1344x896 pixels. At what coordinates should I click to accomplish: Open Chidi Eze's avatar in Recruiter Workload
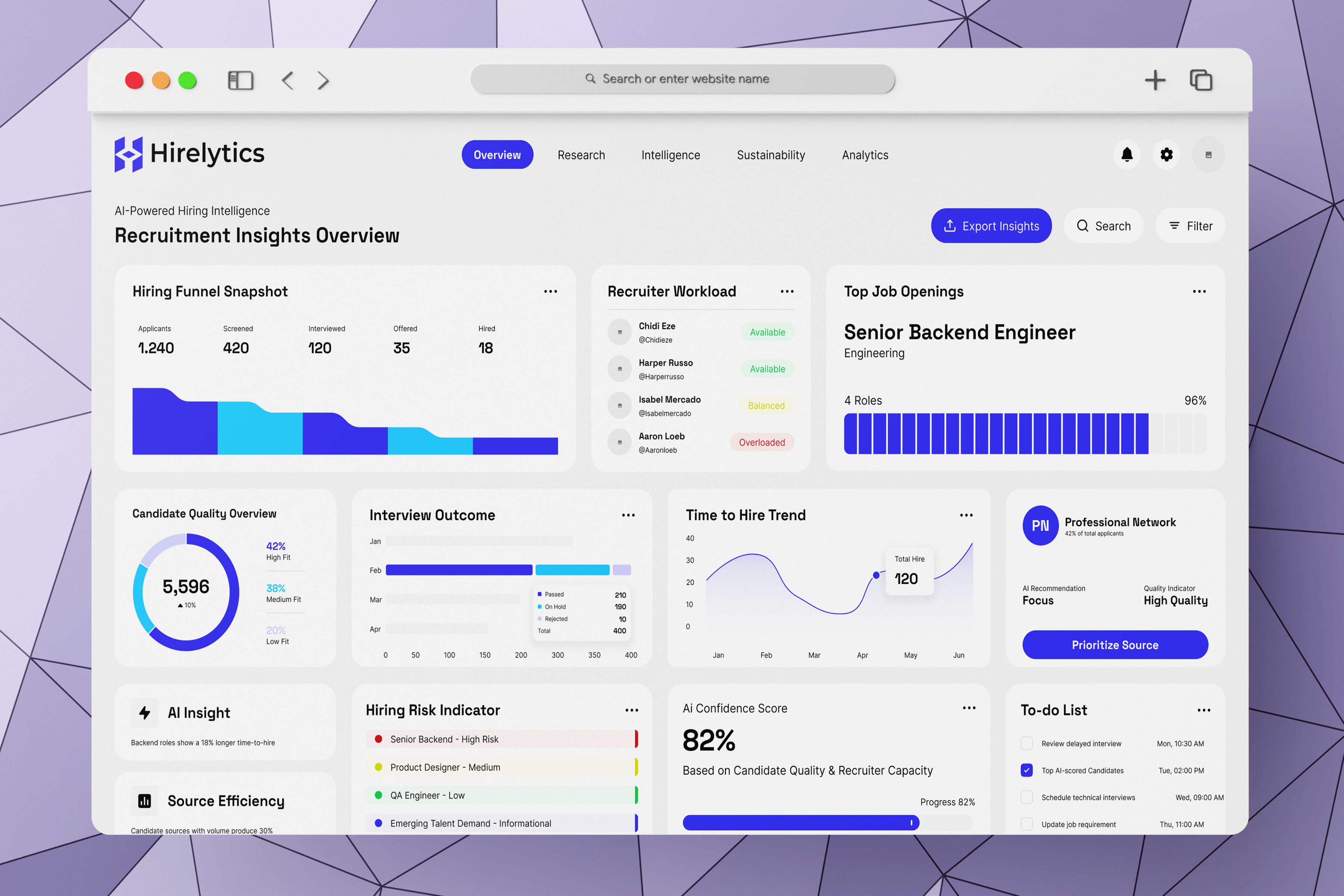coord(619,332)
